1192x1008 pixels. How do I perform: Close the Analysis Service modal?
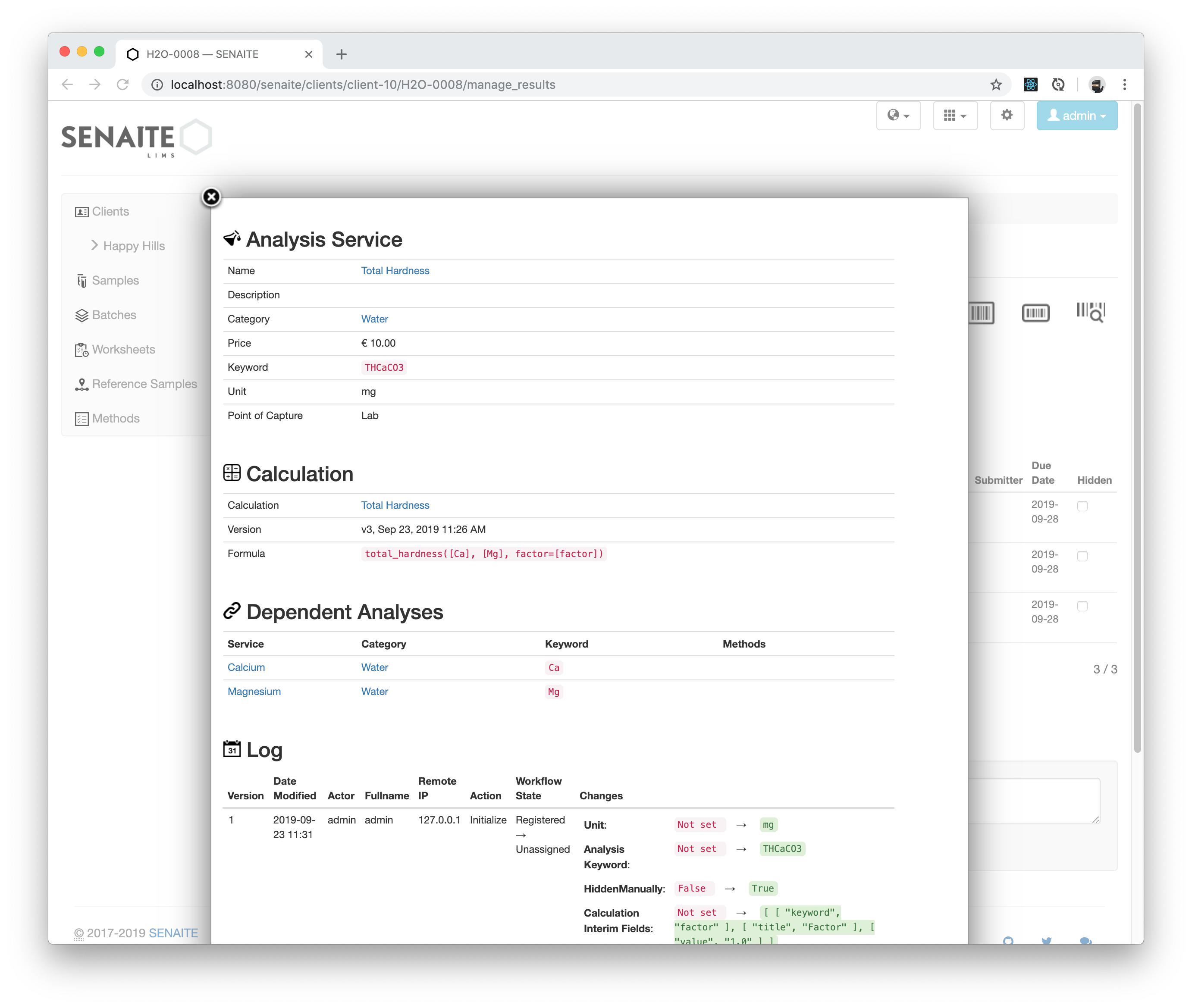tap(211, 196)
